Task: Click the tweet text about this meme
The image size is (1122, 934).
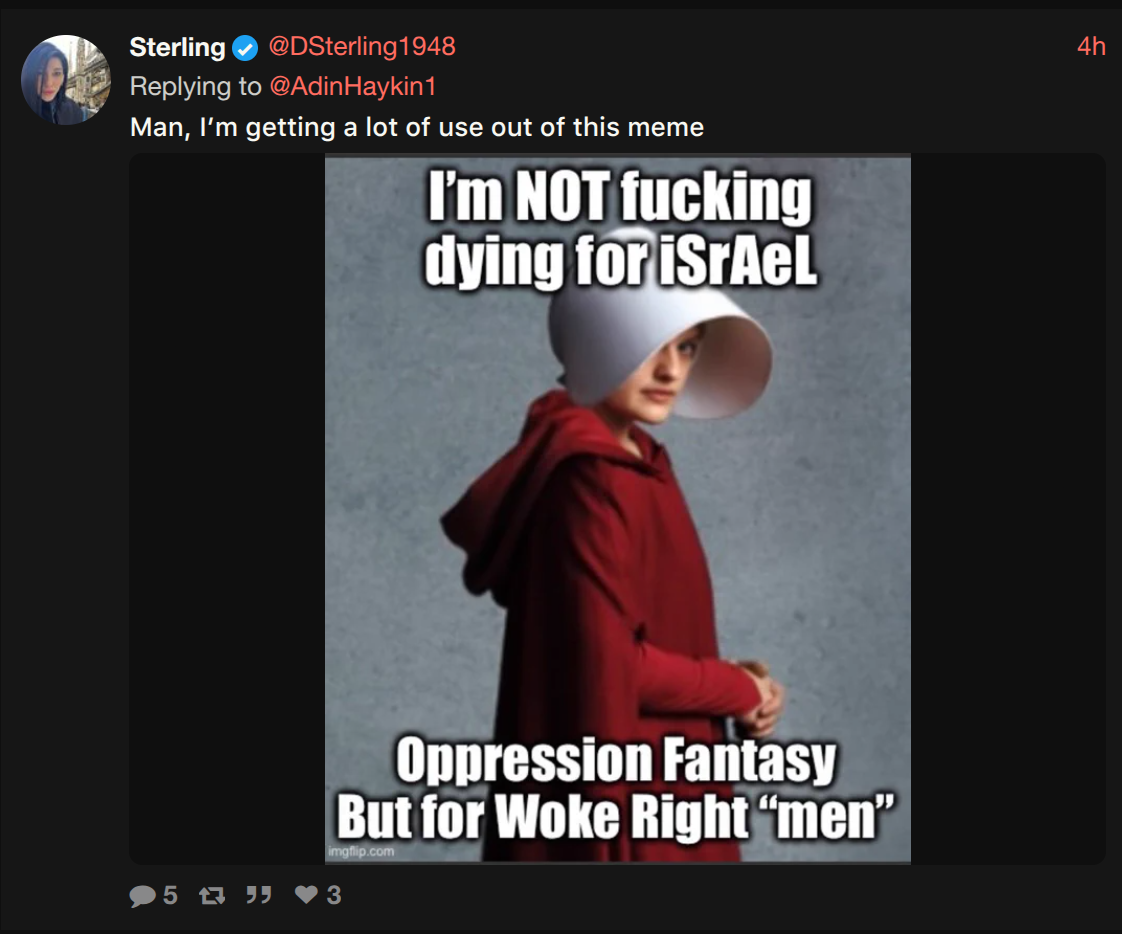Action: (416, 127)
